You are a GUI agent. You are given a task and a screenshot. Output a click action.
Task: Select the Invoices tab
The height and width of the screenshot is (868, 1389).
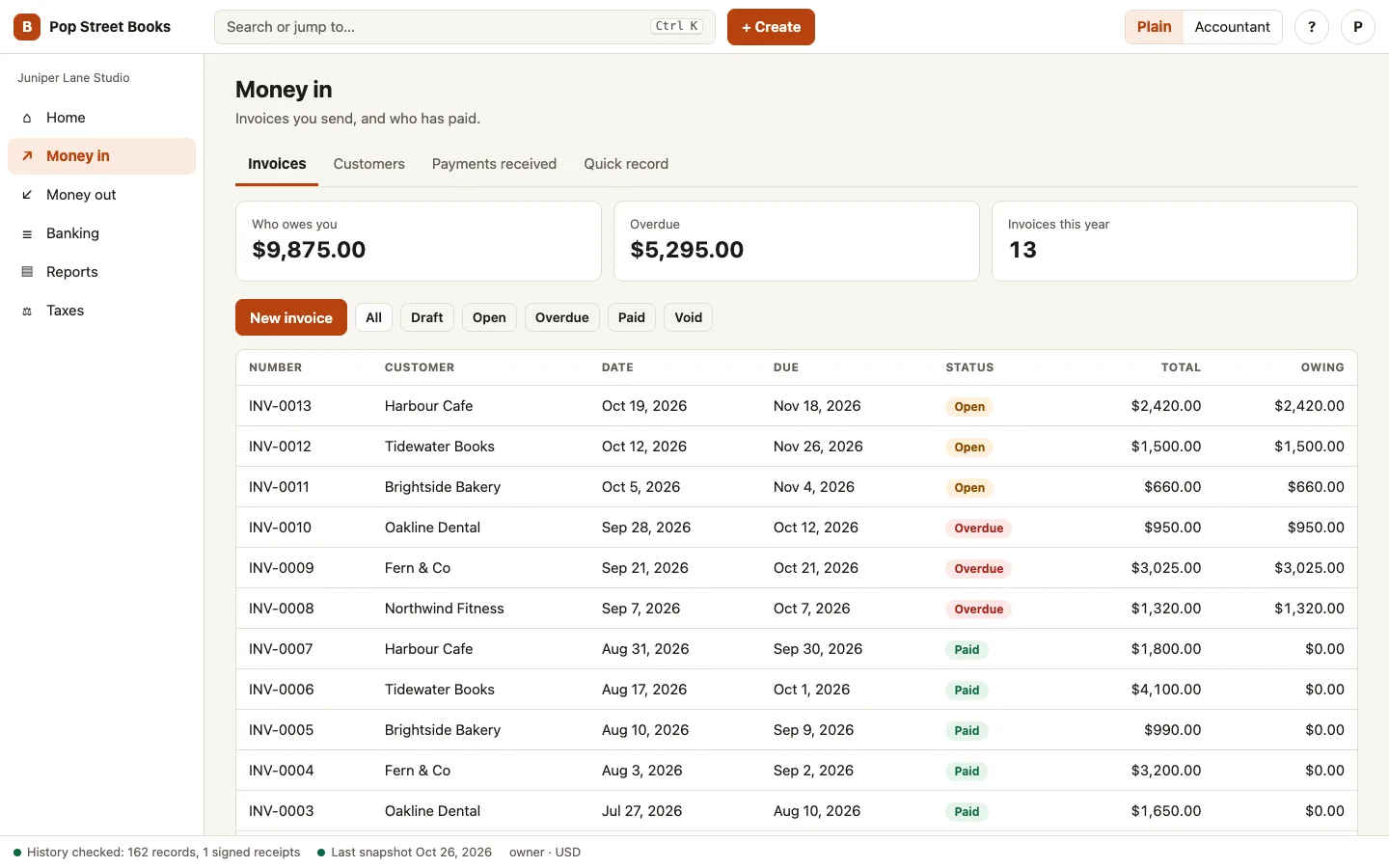277,164
